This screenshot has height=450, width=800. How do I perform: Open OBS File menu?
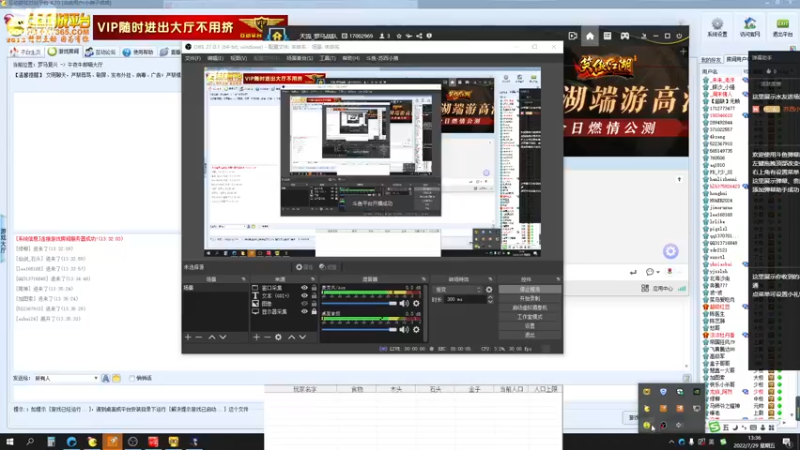(x=192, y=59)
